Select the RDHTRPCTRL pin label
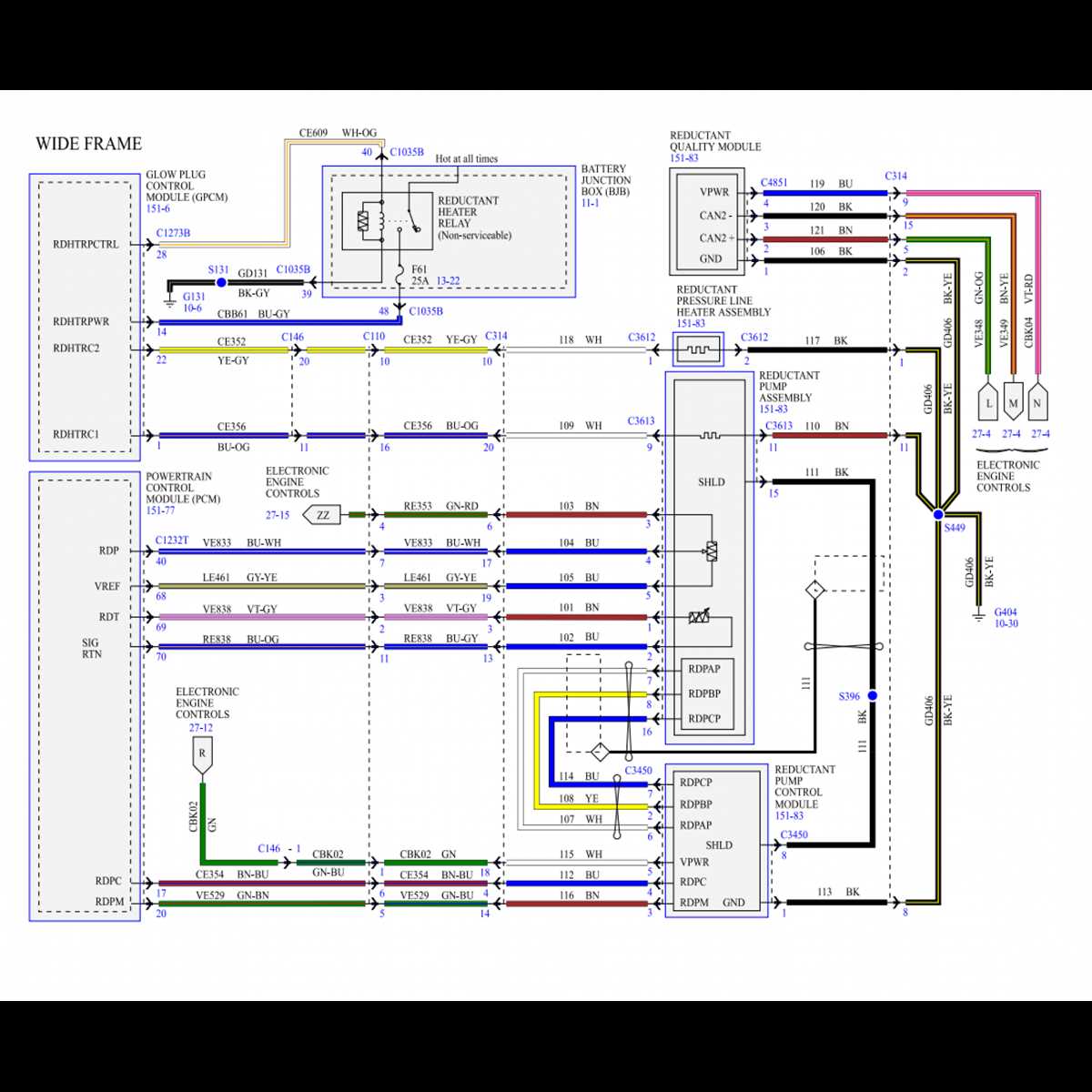Viewport: 1092px width, 1092px height. (86, 245)
